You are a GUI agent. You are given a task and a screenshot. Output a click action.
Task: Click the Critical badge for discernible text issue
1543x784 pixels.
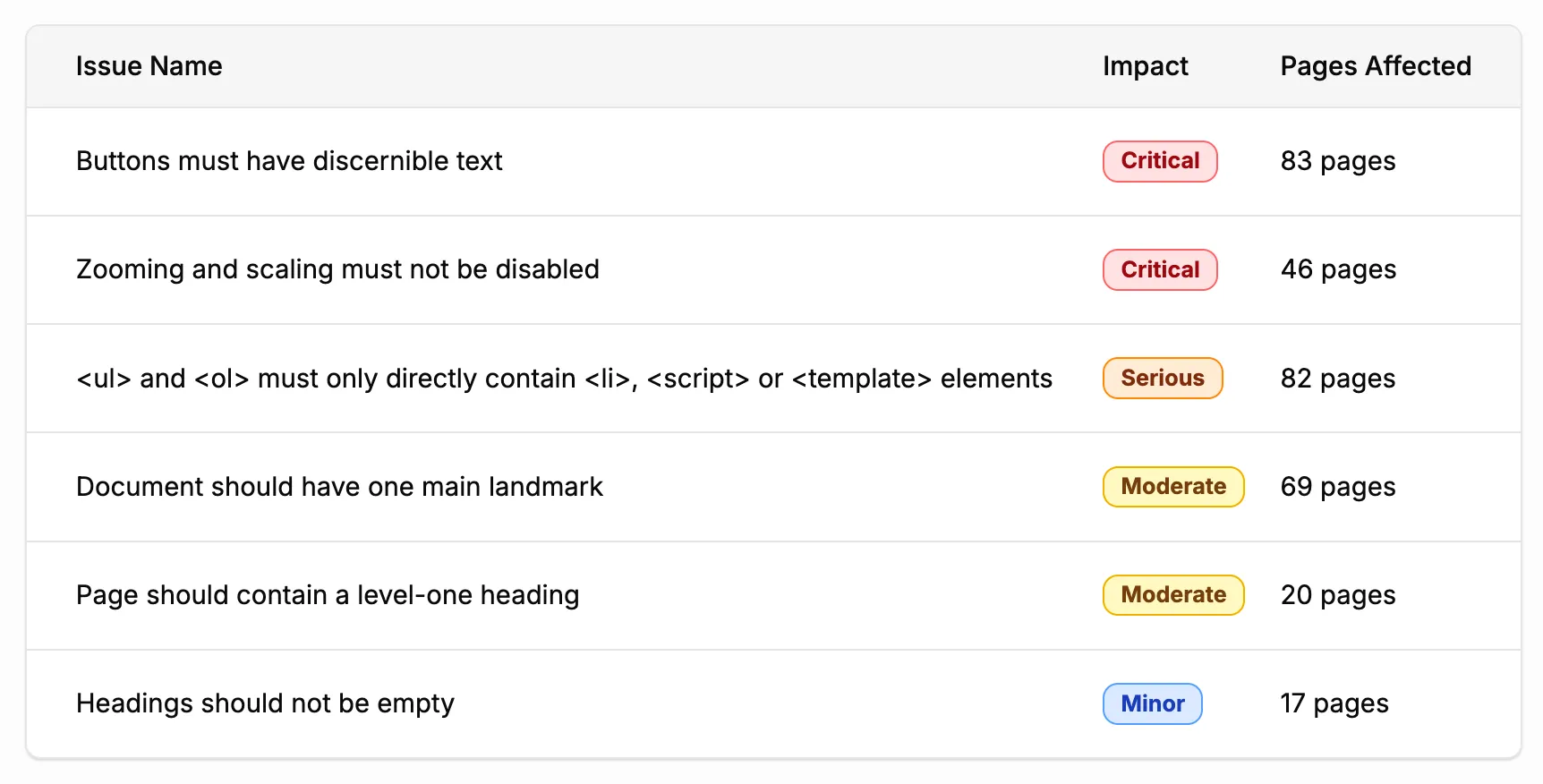pyautogui.click(x=1159, y=162)
